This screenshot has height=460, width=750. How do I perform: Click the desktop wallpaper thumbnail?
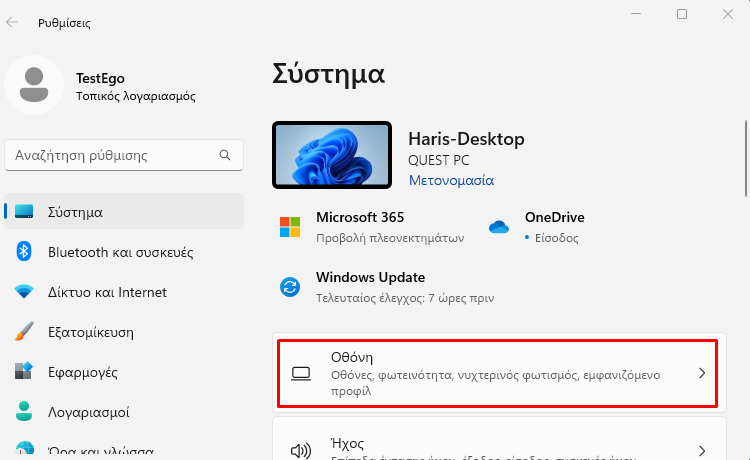[332, 155]
